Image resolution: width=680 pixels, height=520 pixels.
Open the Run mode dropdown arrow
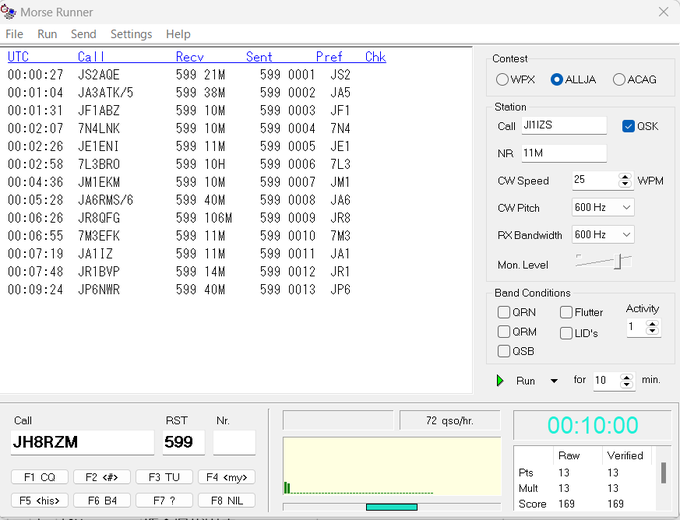[554, 381]
